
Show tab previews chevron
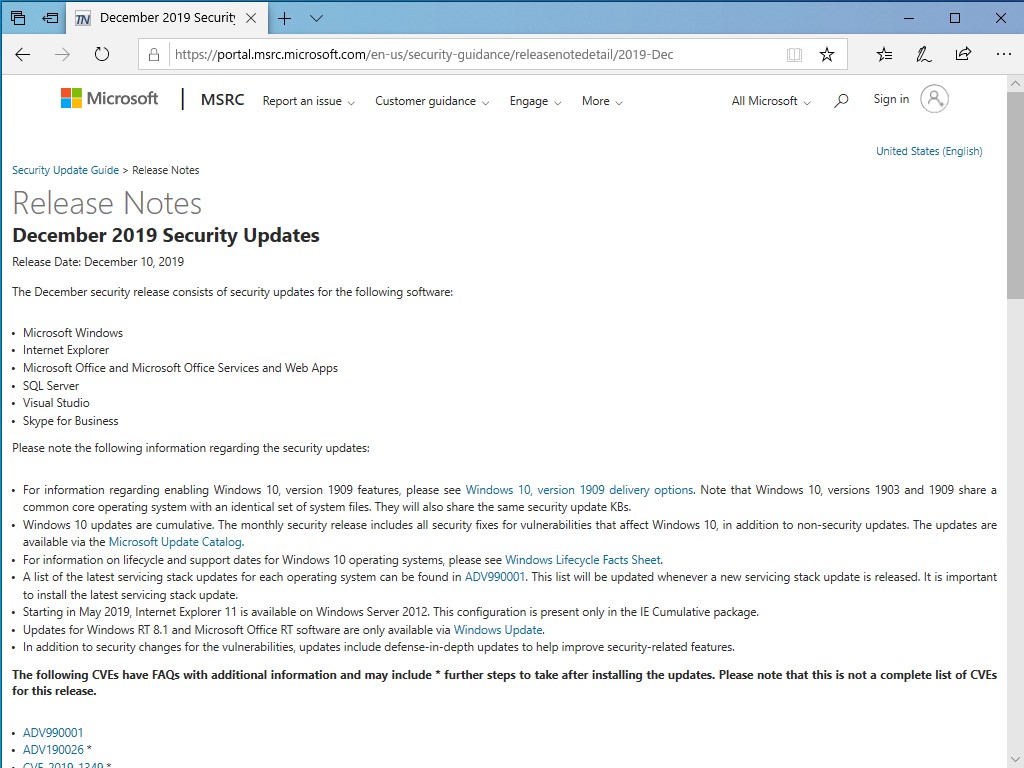coord(317,18)
